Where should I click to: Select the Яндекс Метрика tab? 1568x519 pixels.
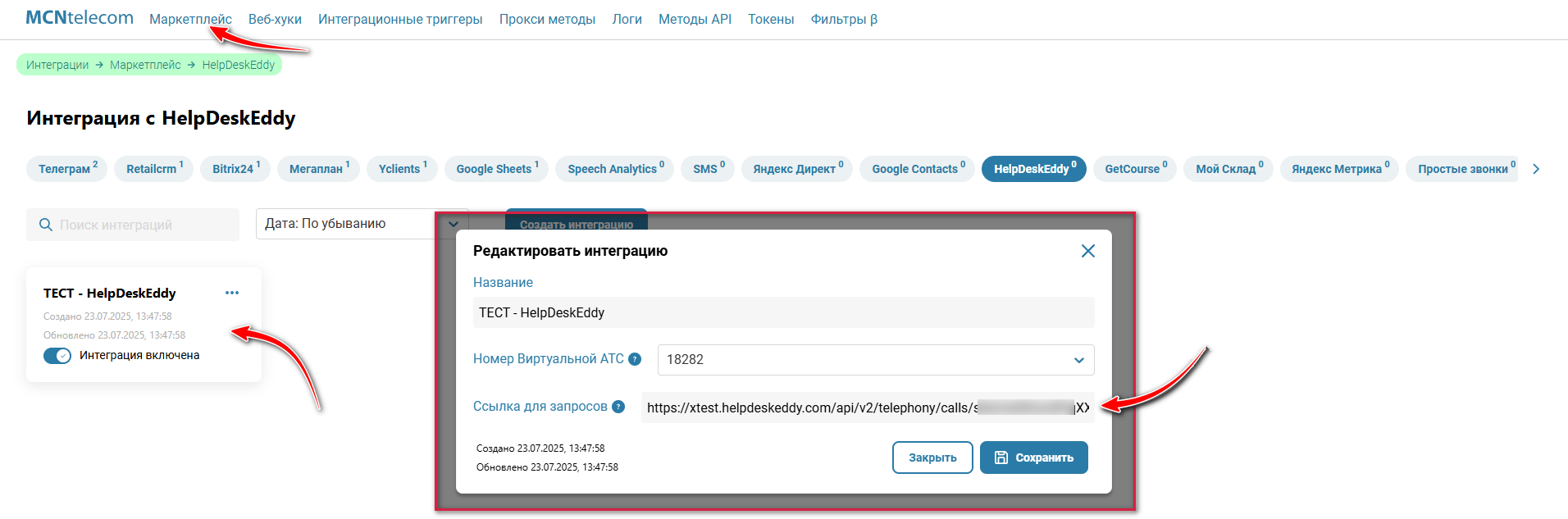[x=1339, y=168]
